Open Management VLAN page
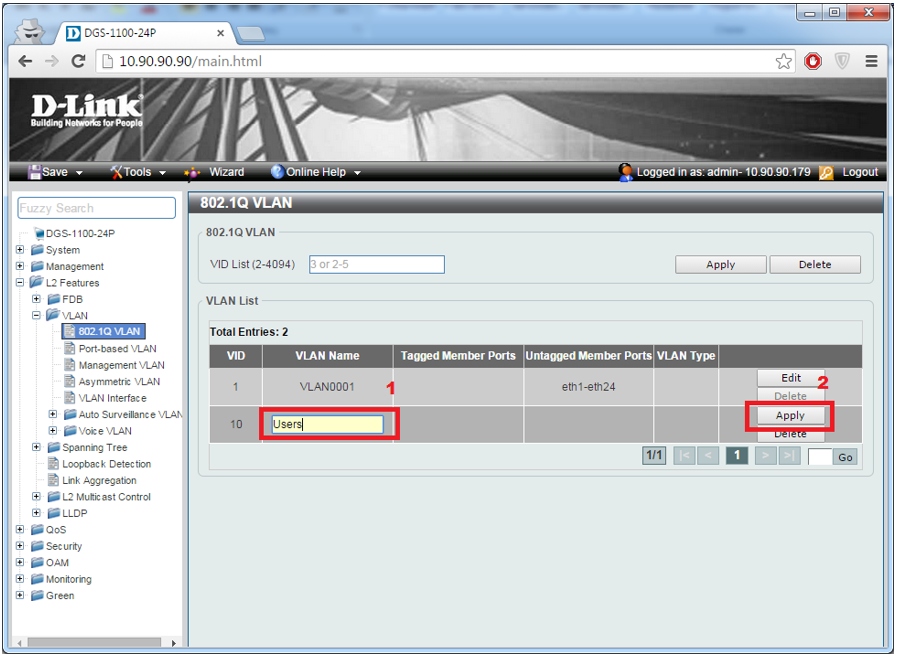Image resolution: width=899 pixels, height=659 pixels. 121,365
